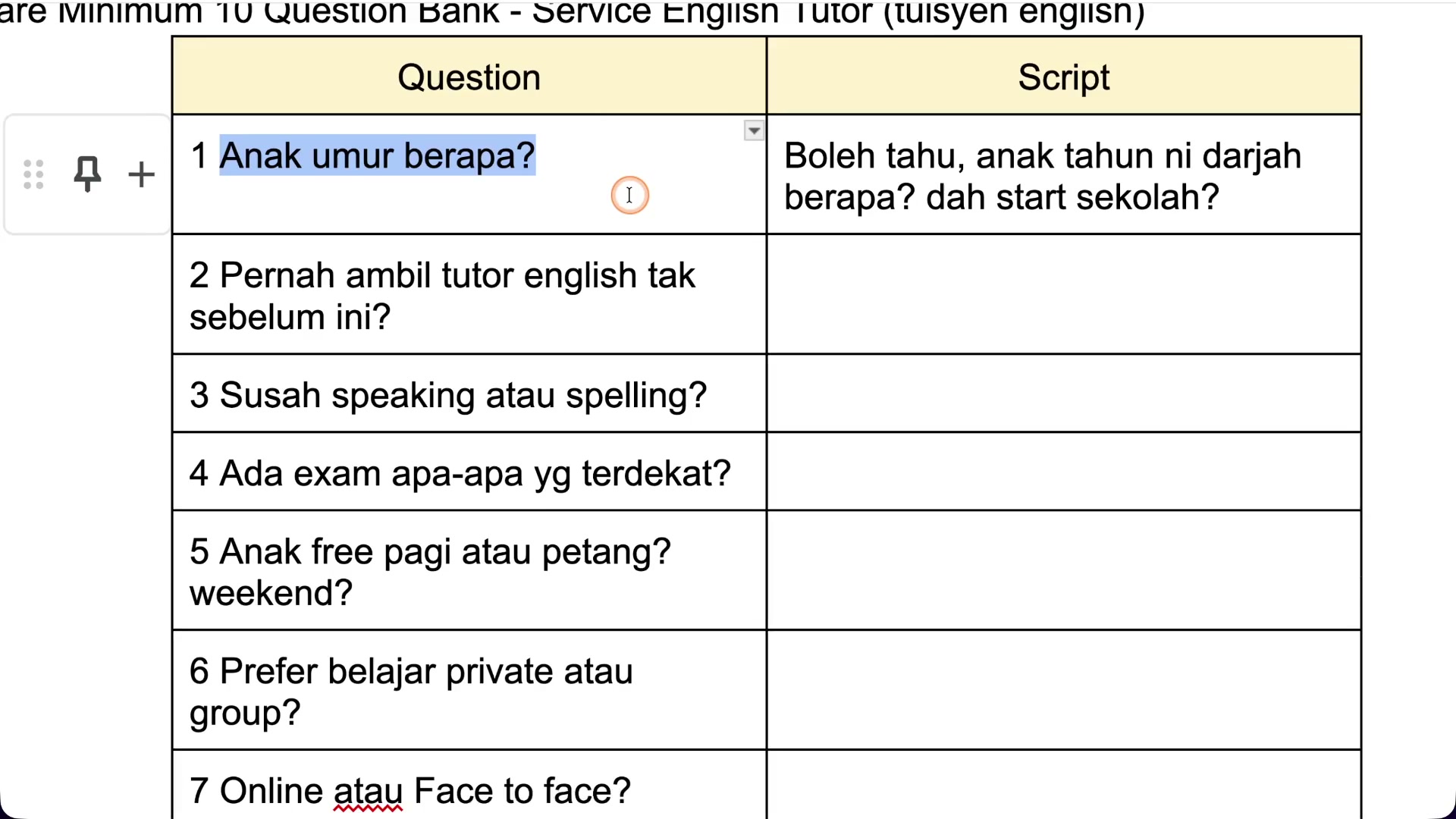The width and height of the screenshot is (1456, 819).
Task: Select the text "Anak umur berapa?"
Action: [x=378, y=155]
